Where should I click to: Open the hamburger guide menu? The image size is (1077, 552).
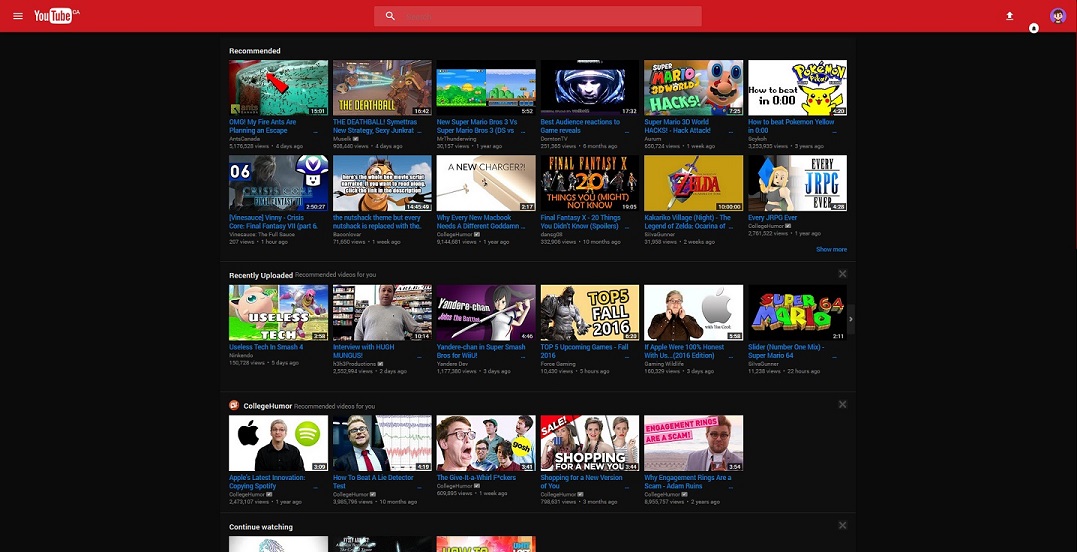[18, 16]
